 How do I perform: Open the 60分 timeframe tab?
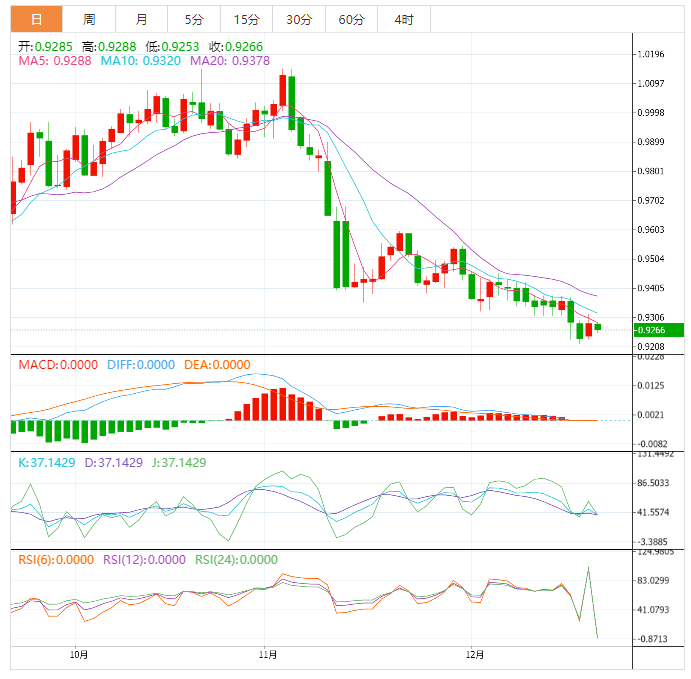pyautogui.click(x=351, y=19)
